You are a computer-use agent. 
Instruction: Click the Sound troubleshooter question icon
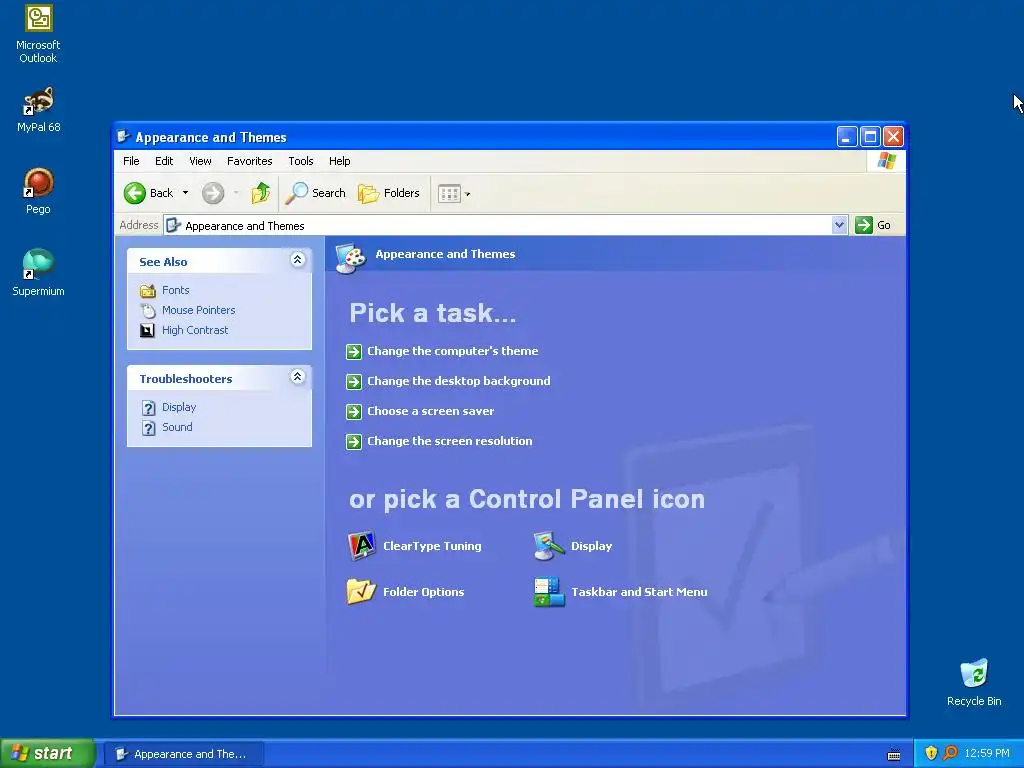coord(149,427)
